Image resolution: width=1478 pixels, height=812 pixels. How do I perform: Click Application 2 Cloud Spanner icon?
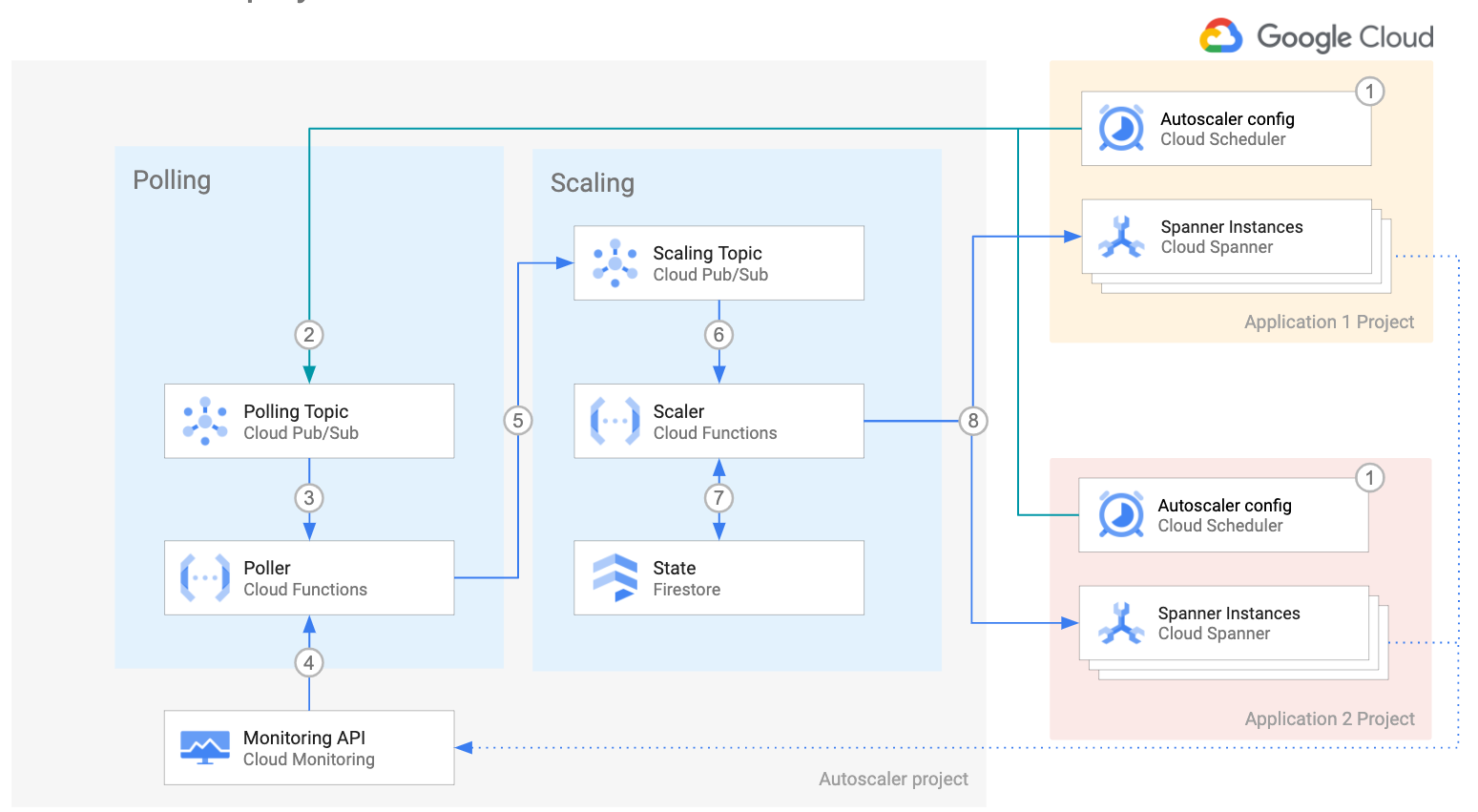click(x=1121, y=623)
